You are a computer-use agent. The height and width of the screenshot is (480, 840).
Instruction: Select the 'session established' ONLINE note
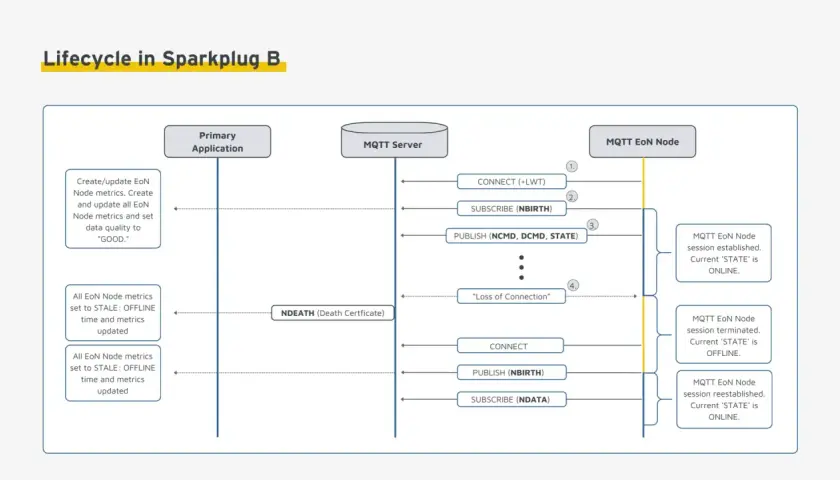coord(724,253)
